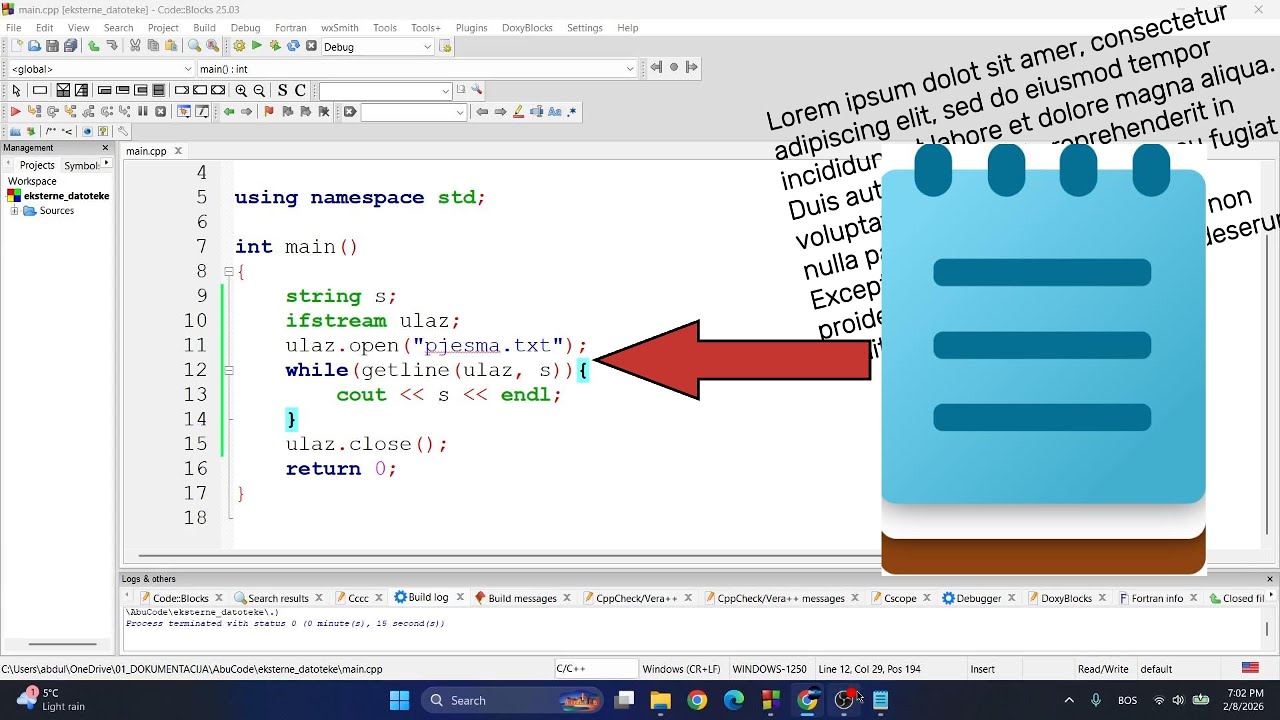
Task: Open the File menu
Action: [x=14, y=28]
